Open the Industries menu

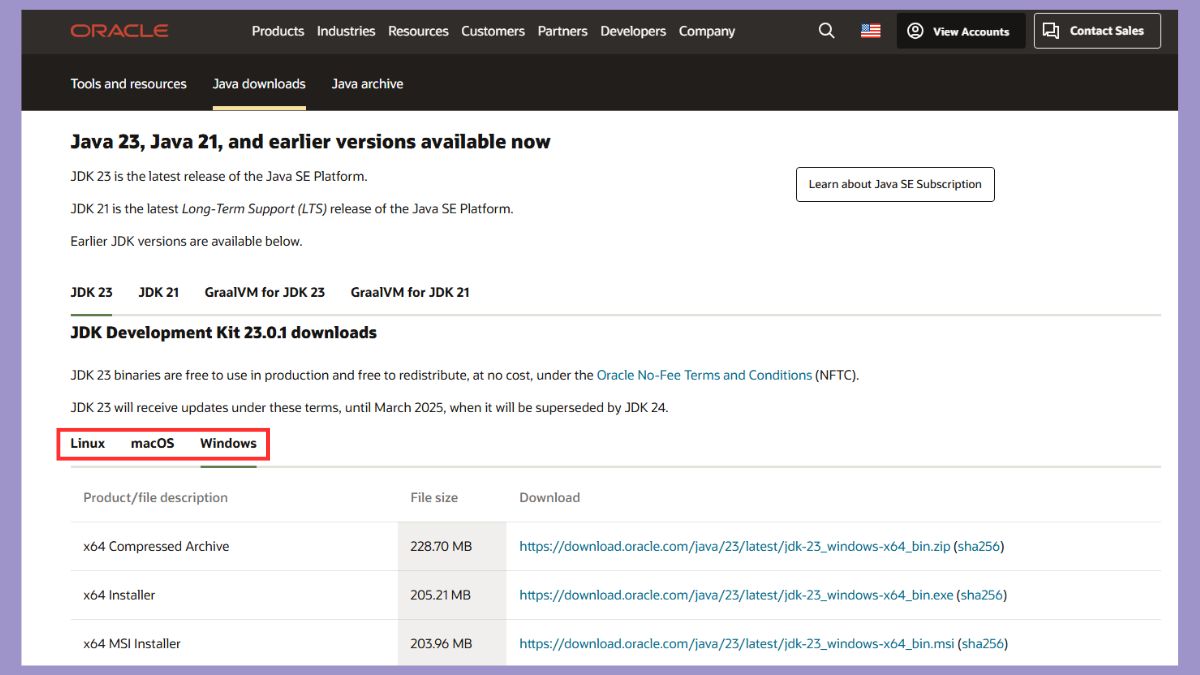click(346, 31)
